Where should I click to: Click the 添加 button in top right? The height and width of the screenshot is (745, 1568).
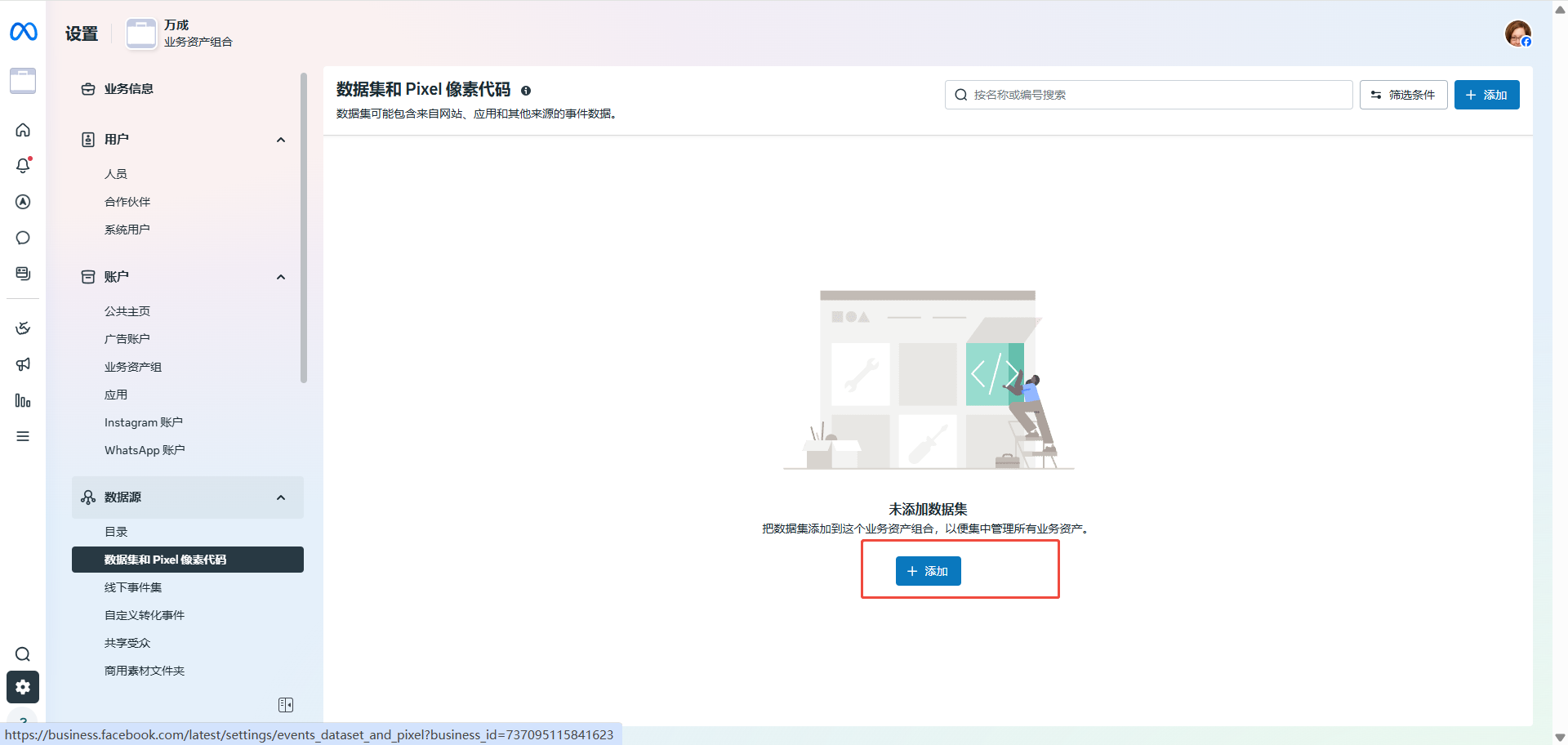1486,95
